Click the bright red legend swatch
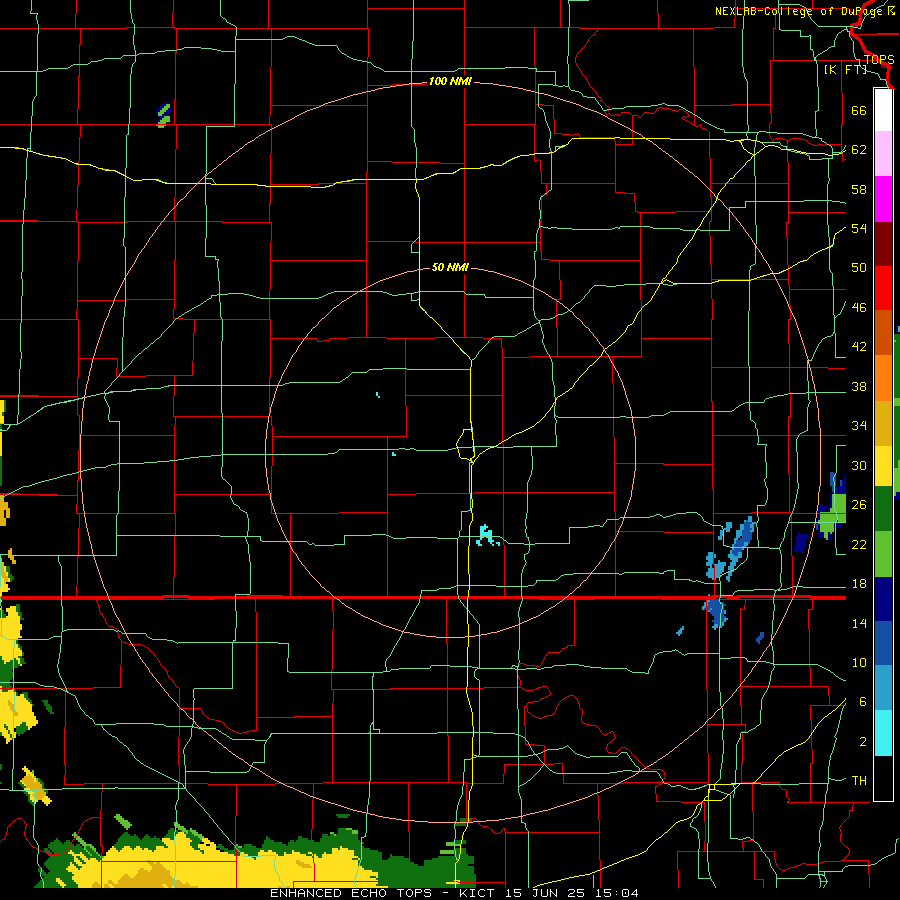The image size is (900, 900). click(883, 288)
